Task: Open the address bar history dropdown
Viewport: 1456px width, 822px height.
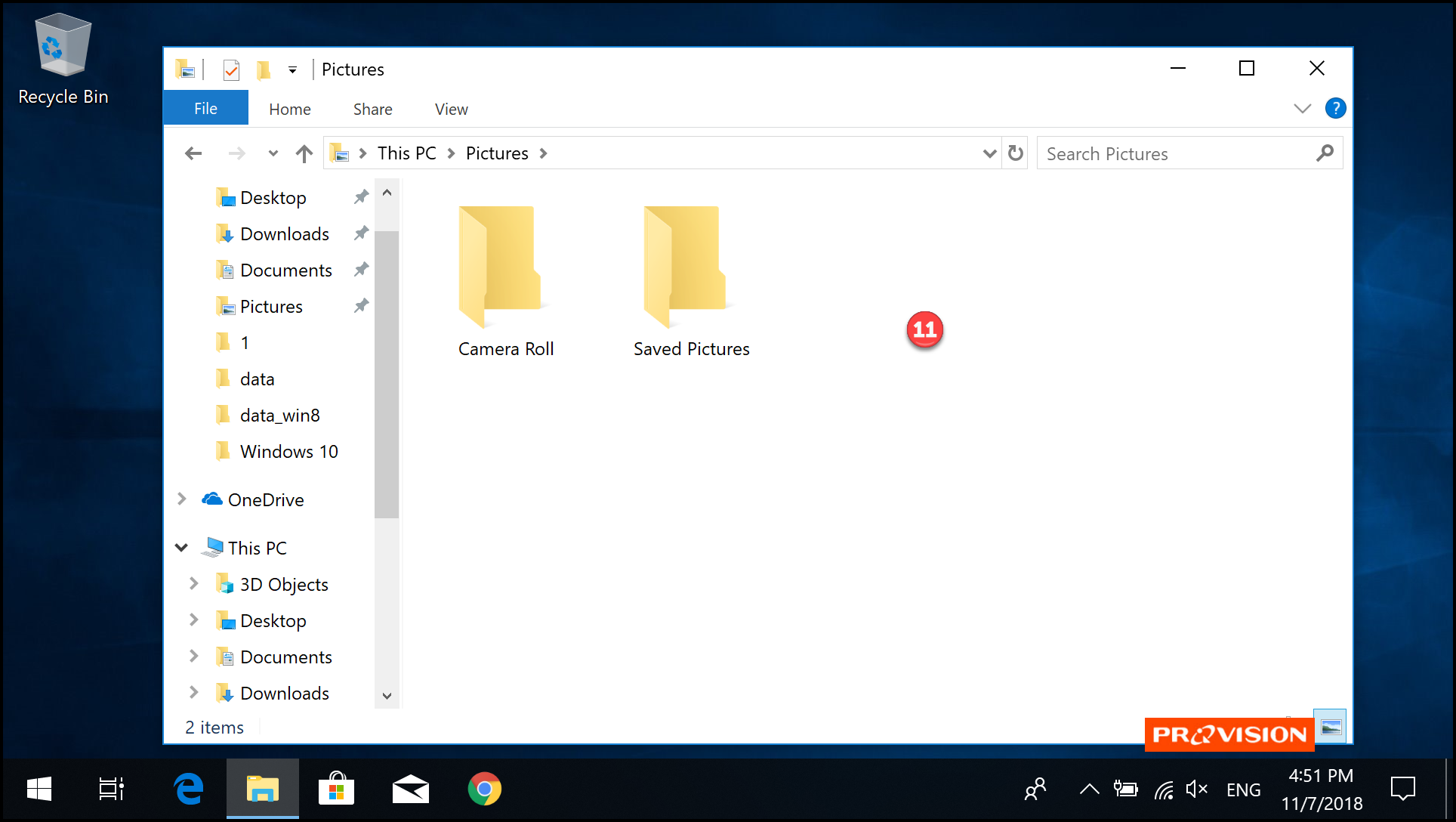Action: tap(989, 153)
